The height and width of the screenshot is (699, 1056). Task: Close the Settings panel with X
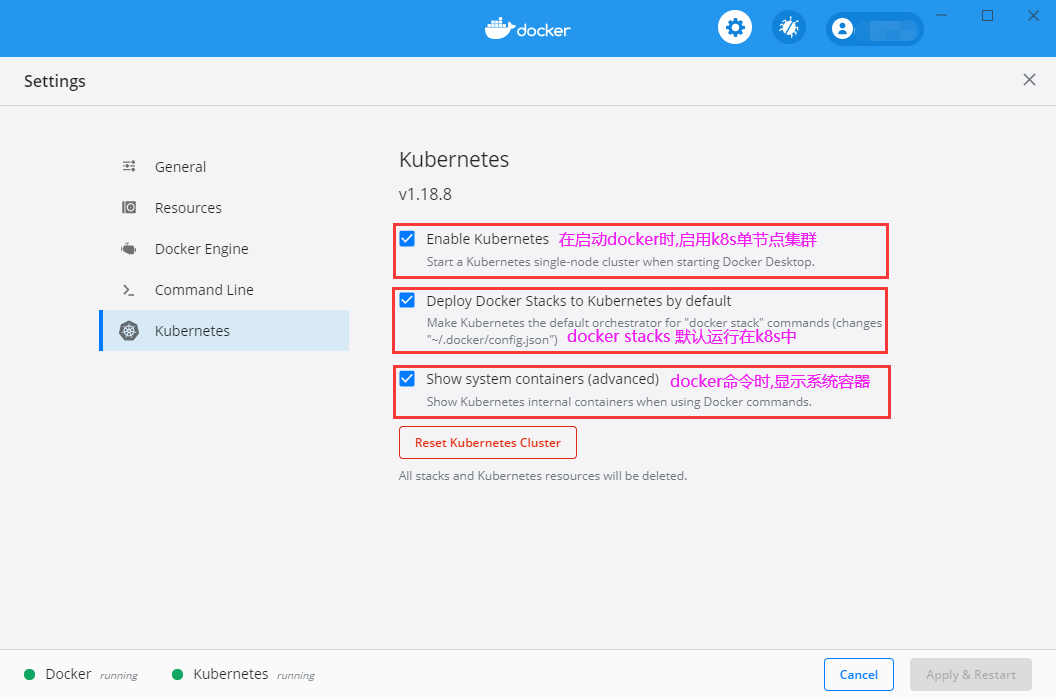pos(1029,80)
